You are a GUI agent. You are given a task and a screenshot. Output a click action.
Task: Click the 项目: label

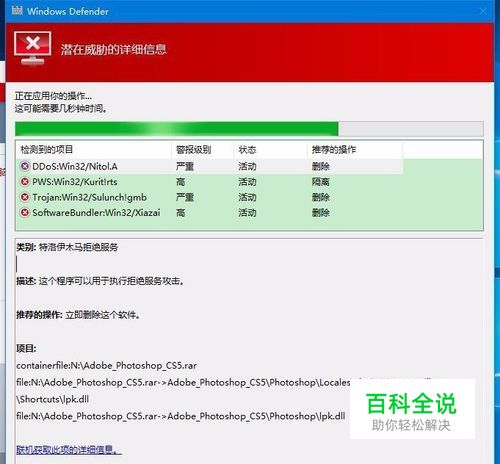point(26,349)
